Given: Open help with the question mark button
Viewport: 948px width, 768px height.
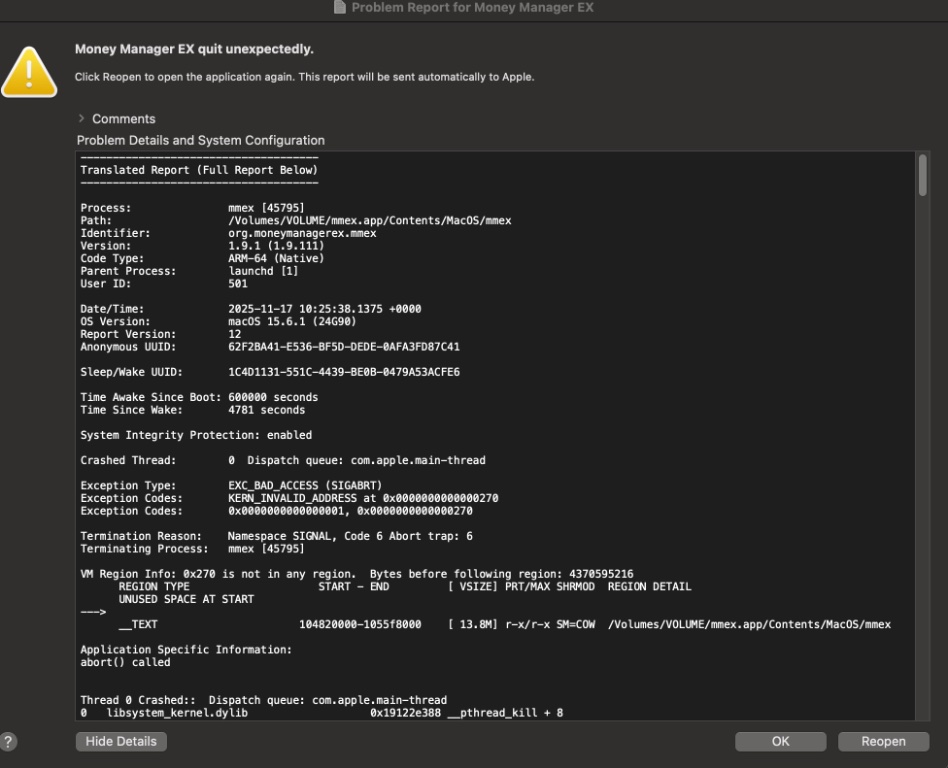Looking at the screenshot, I should [9, 741].
